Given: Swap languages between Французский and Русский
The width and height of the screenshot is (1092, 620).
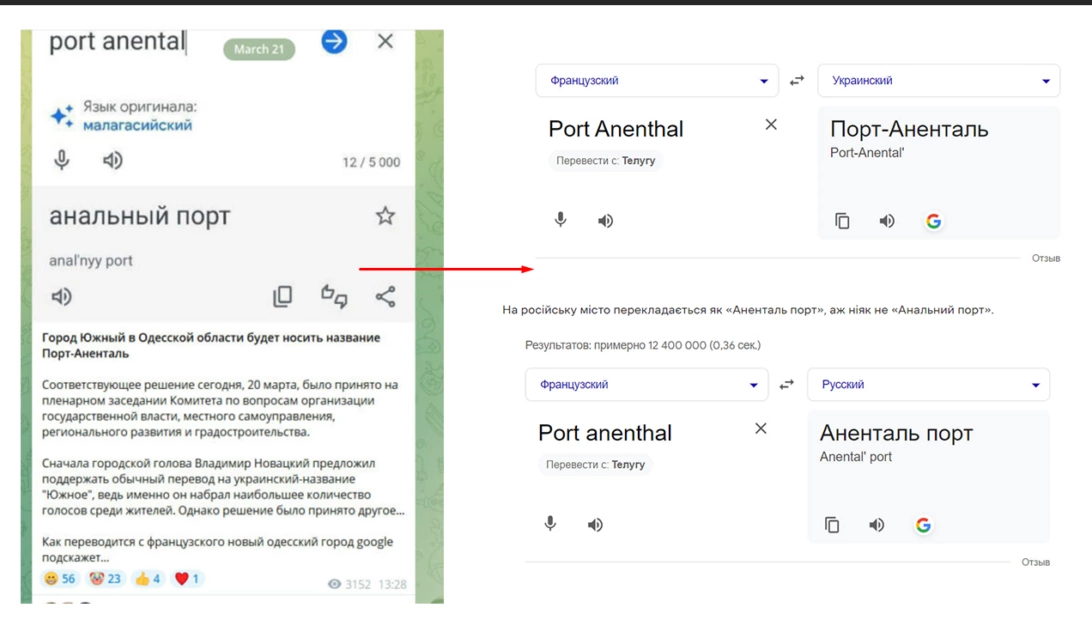Looking at the screenshot, I should coord(786,385).
